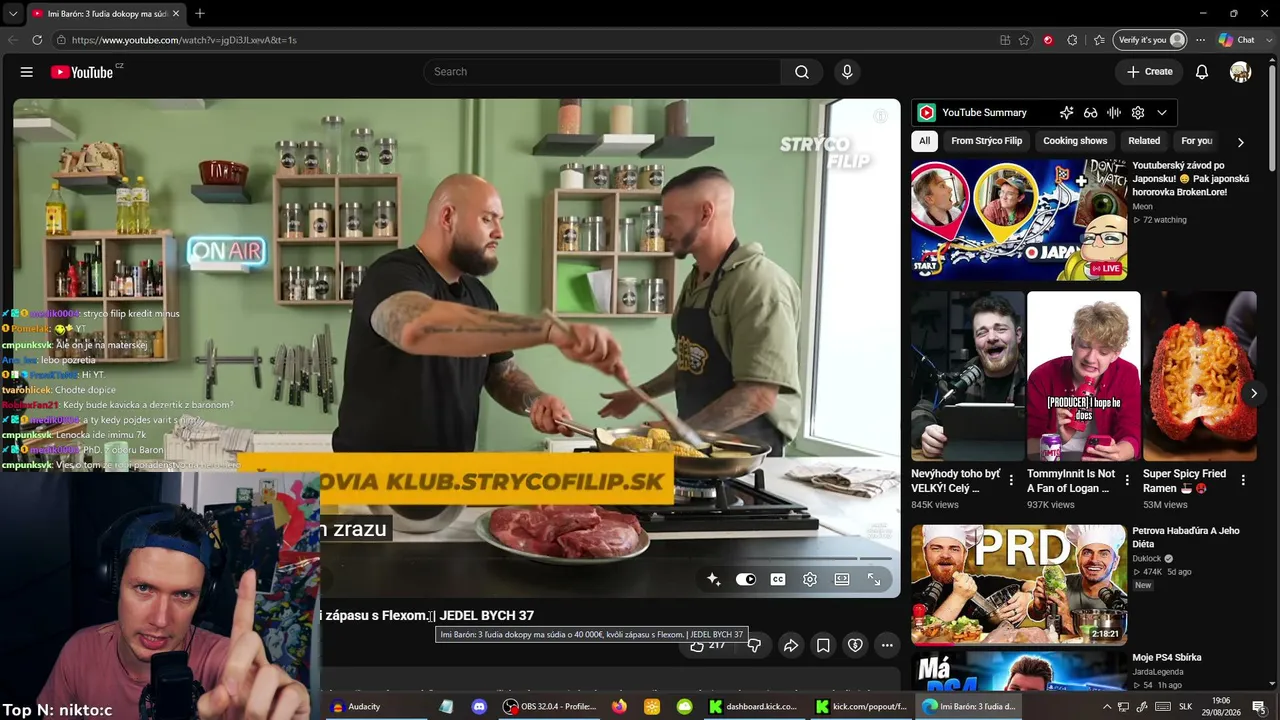Open browser Settings and more ellipsis
1280x720 pixels.
(x=1200, y=40)
